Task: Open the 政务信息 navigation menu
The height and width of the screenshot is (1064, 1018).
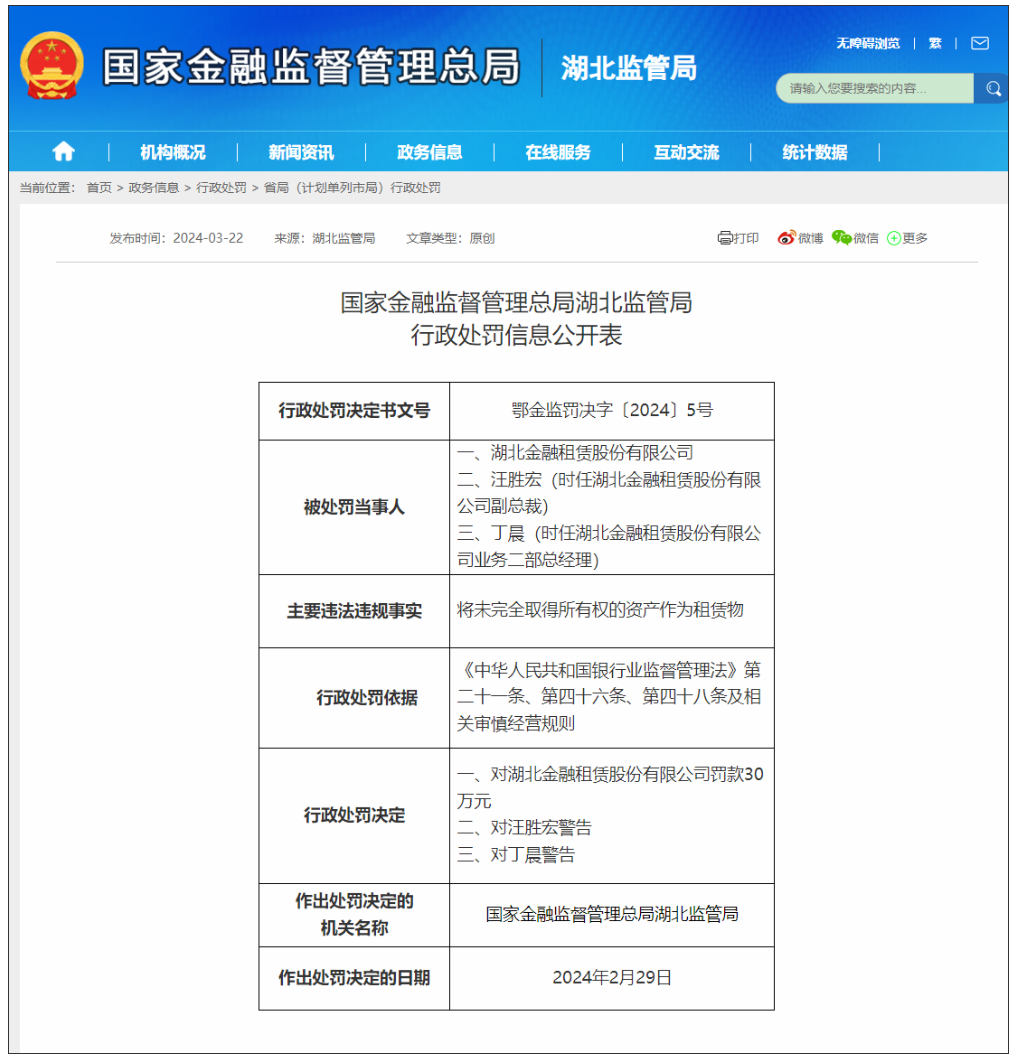Action: click(x=429, y=152)
